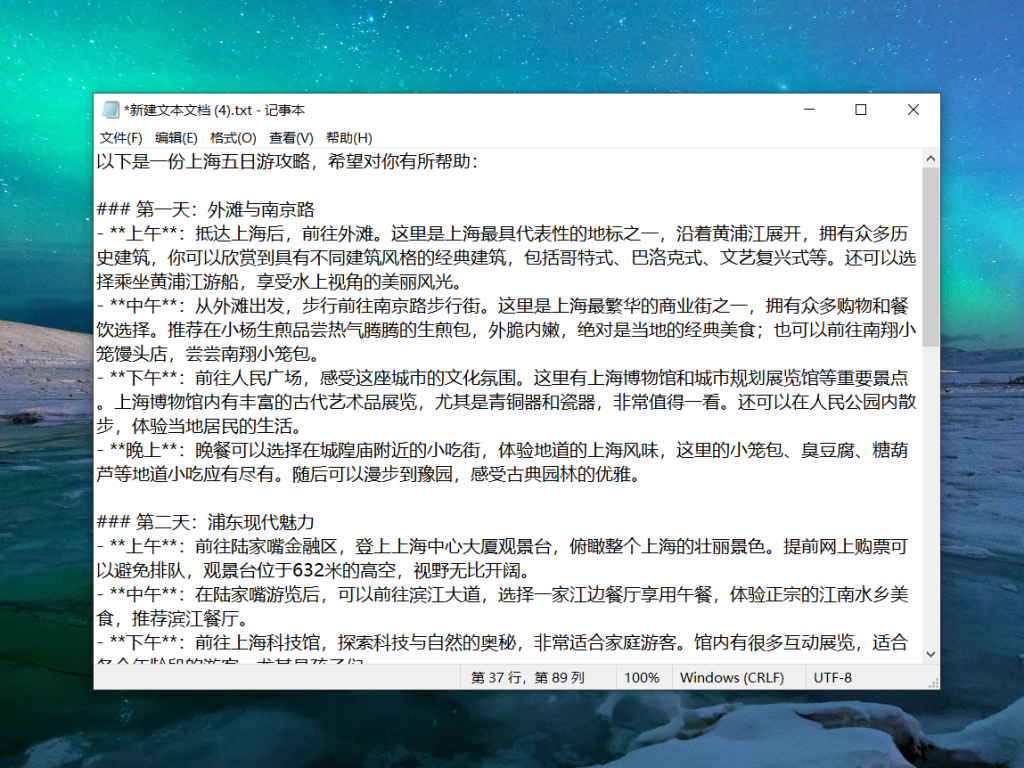Click the line starting '芦等地道小吃应有尽有'
Image resolution: width=1024 pixels, height=768 pixels.
pos(369,474)
